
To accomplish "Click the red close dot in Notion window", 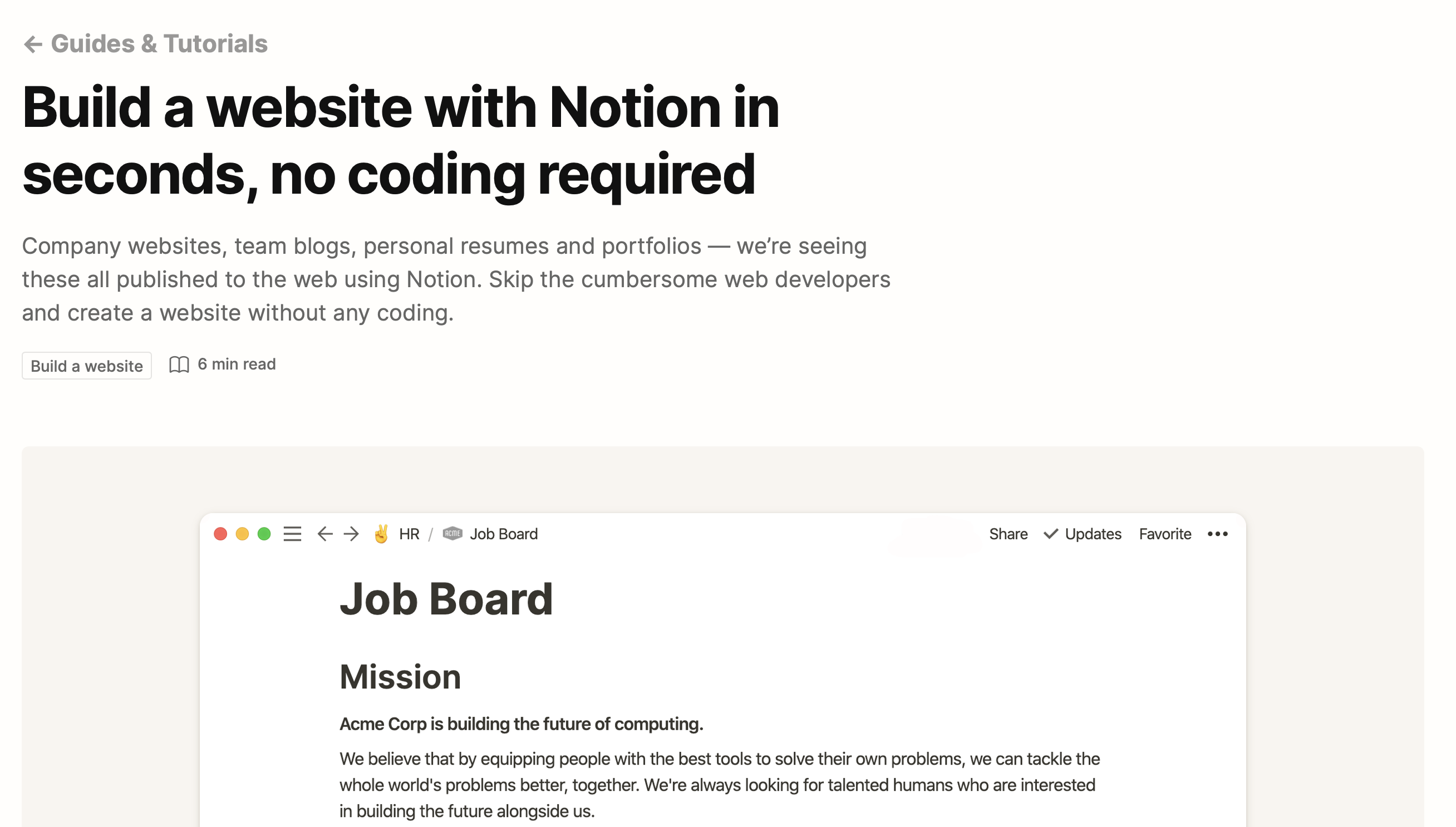I will (x=221, y=534).
